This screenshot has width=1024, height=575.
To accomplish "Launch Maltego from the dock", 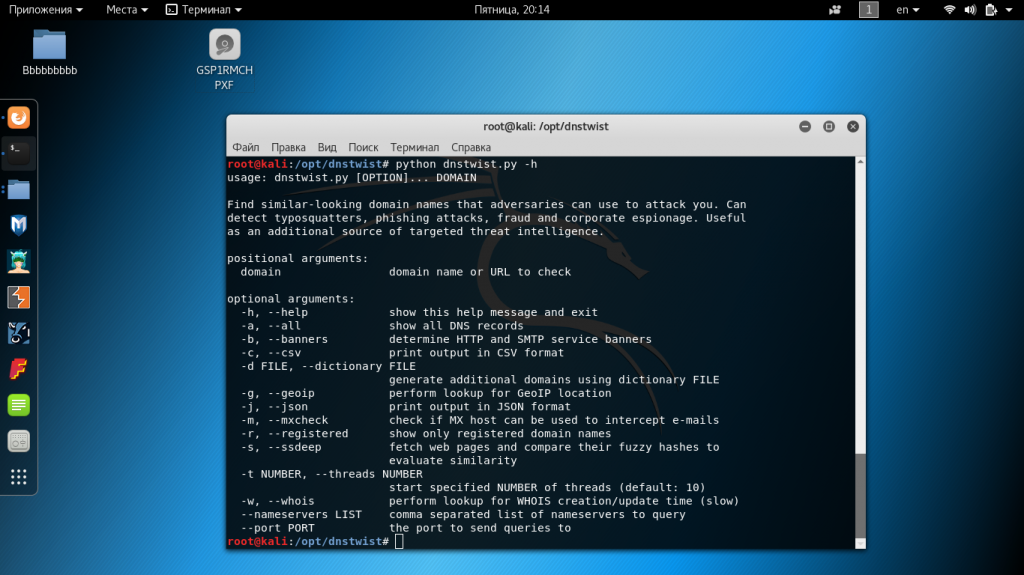I will coord(19,333).
